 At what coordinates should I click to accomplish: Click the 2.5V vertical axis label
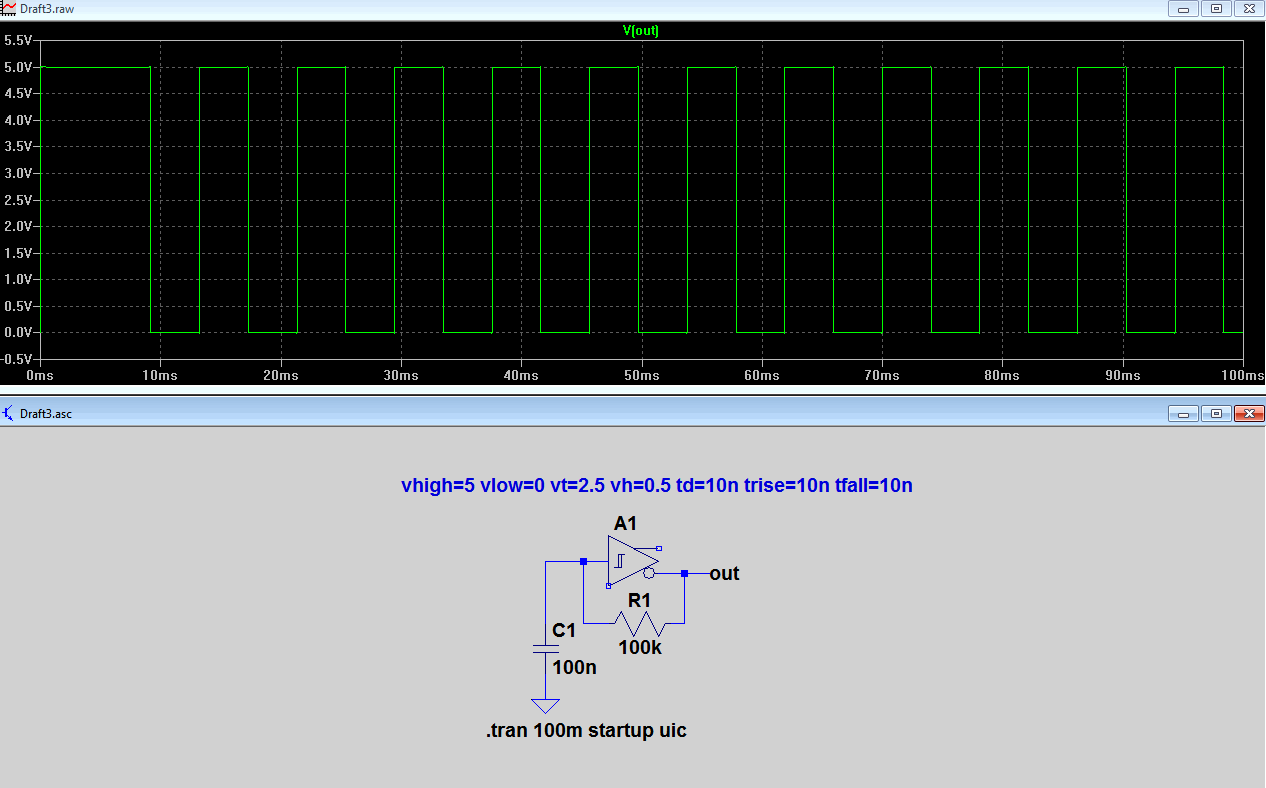click(18, 200)
